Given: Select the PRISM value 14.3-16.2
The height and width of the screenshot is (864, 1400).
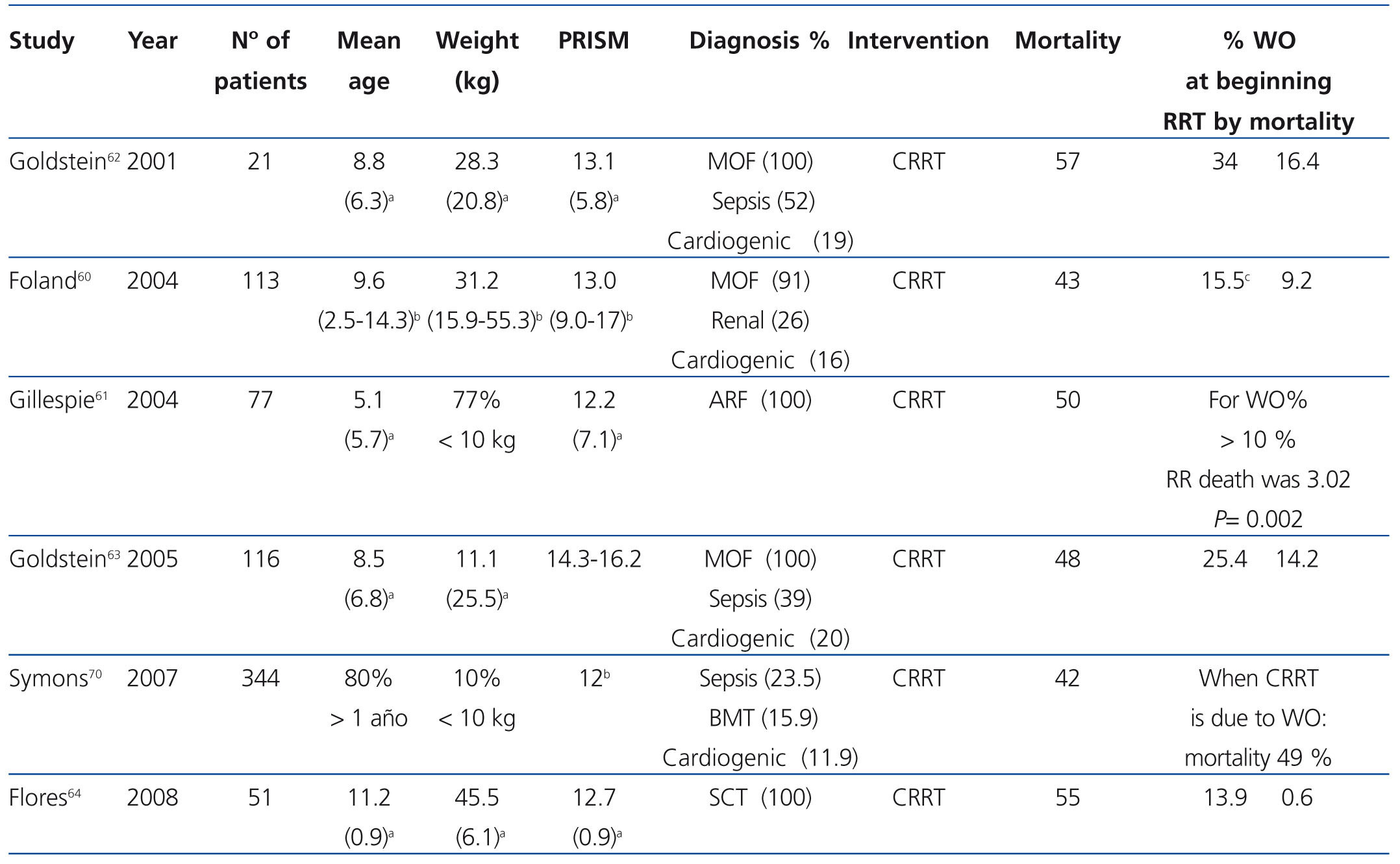Looking at the screenshot, I should click(594, 559).
